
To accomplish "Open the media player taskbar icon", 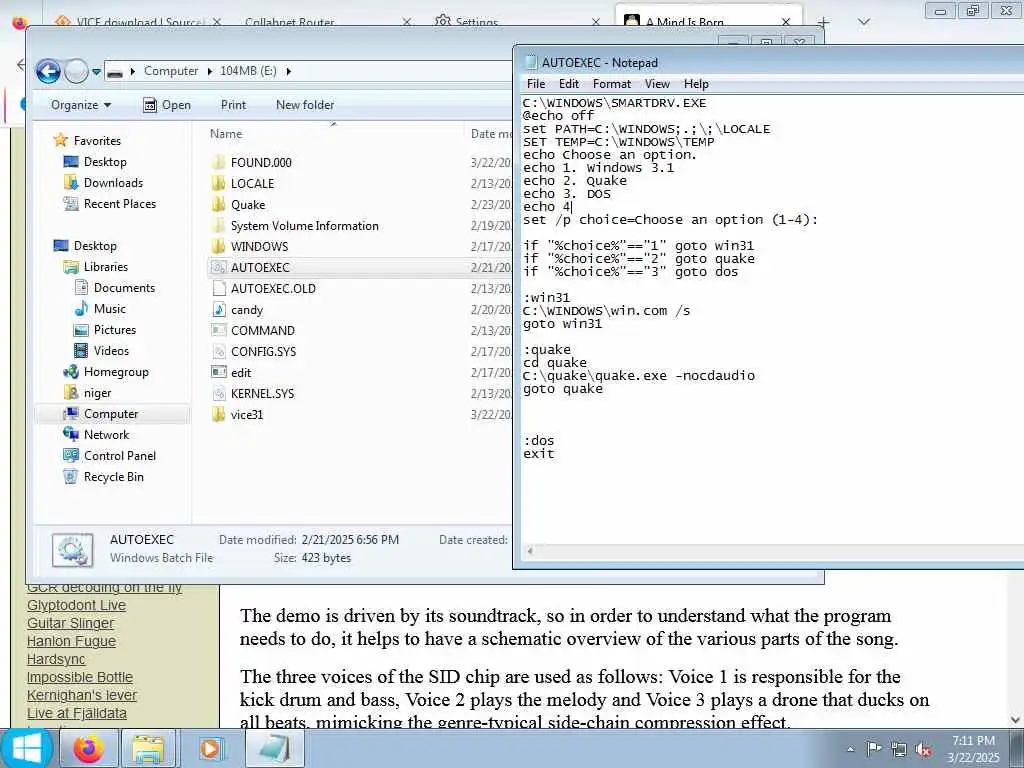I will [x=210, y=748].
